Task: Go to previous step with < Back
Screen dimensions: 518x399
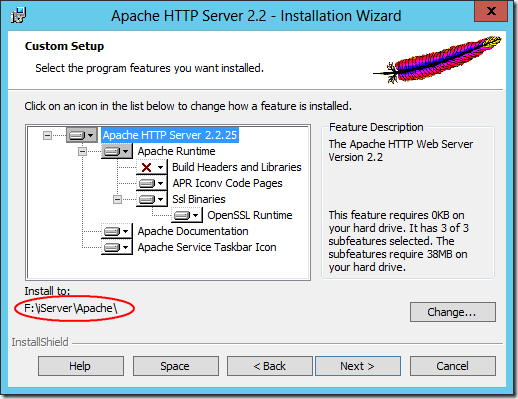Action: (270, 366)
